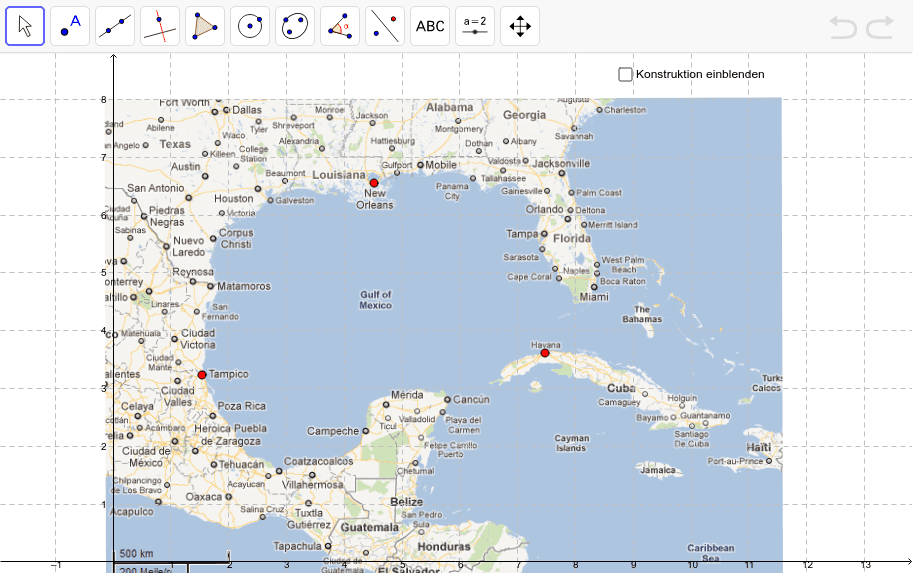Click the Acapulco label on the map

coord(132,511)
